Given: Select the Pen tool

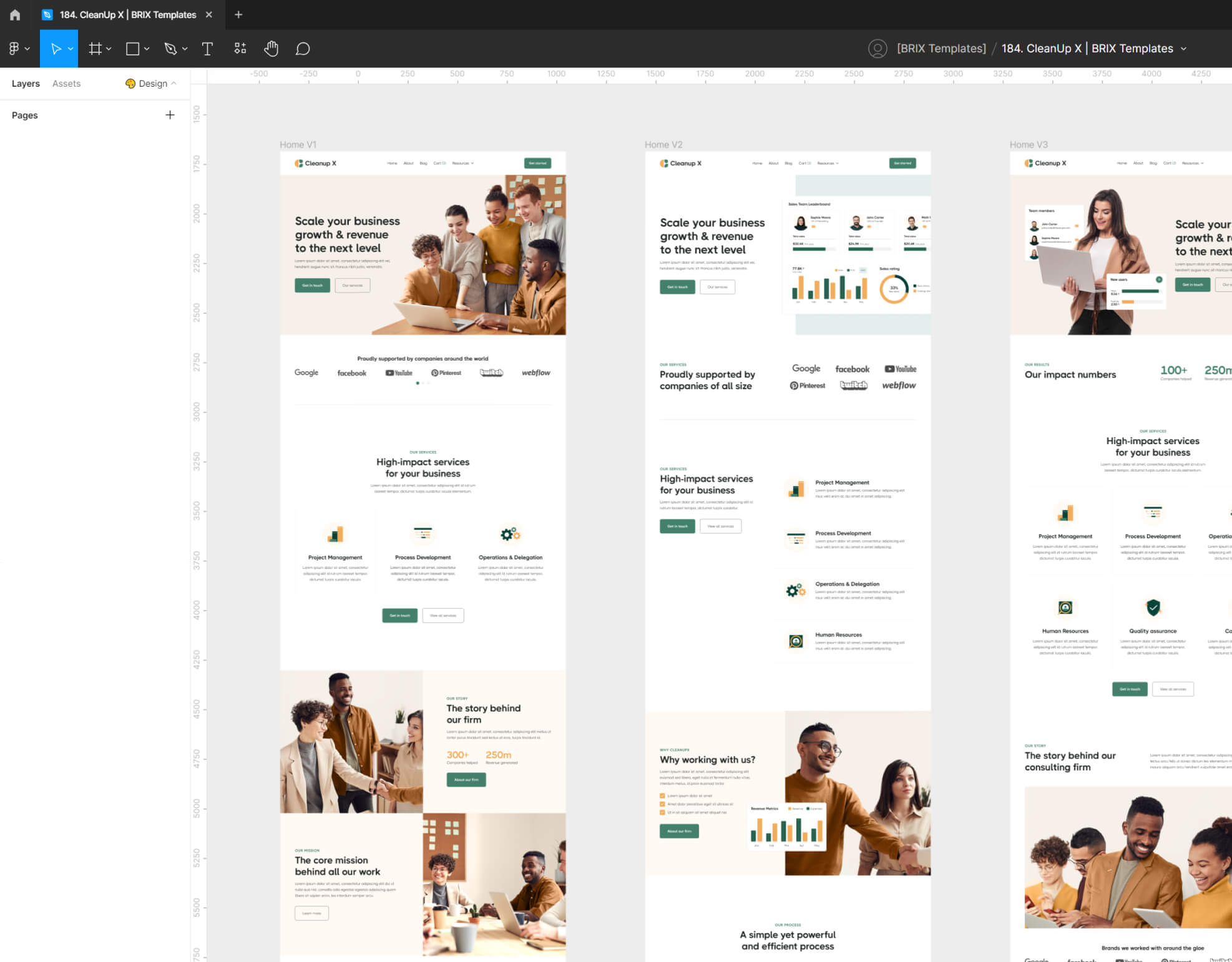Looking at the screenshot, I should click(170, 49).
